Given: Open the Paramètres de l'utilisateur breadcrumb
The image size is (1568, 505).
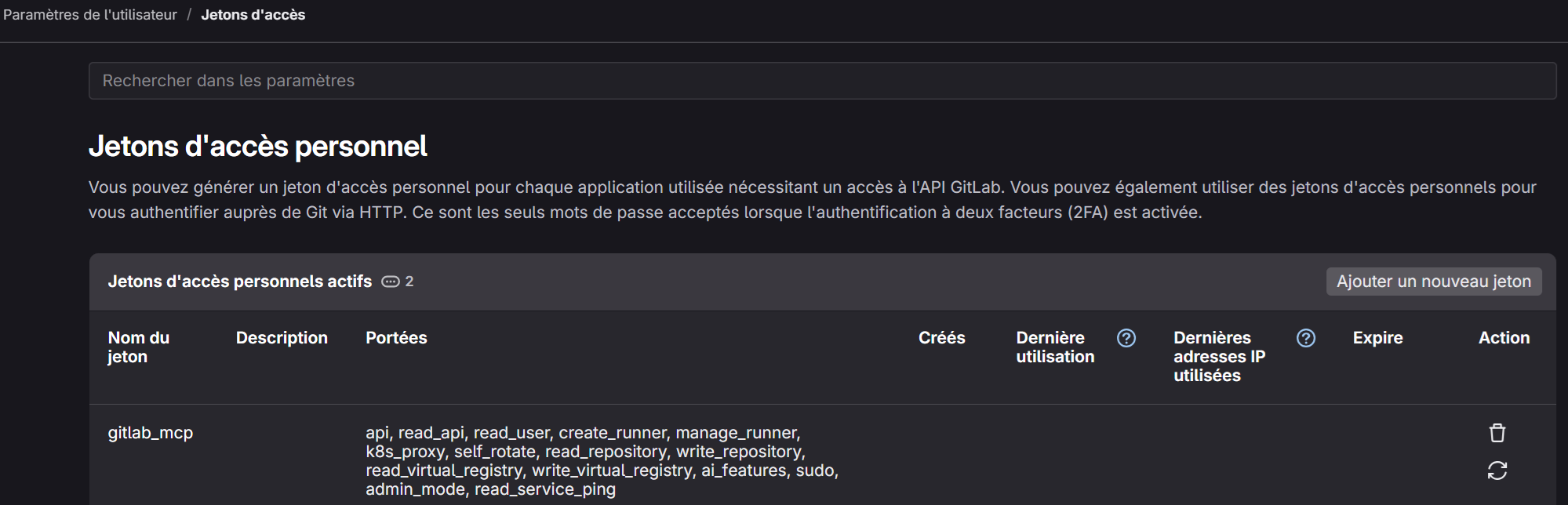Looking at the screenshot, I should [x=90, y=15].
